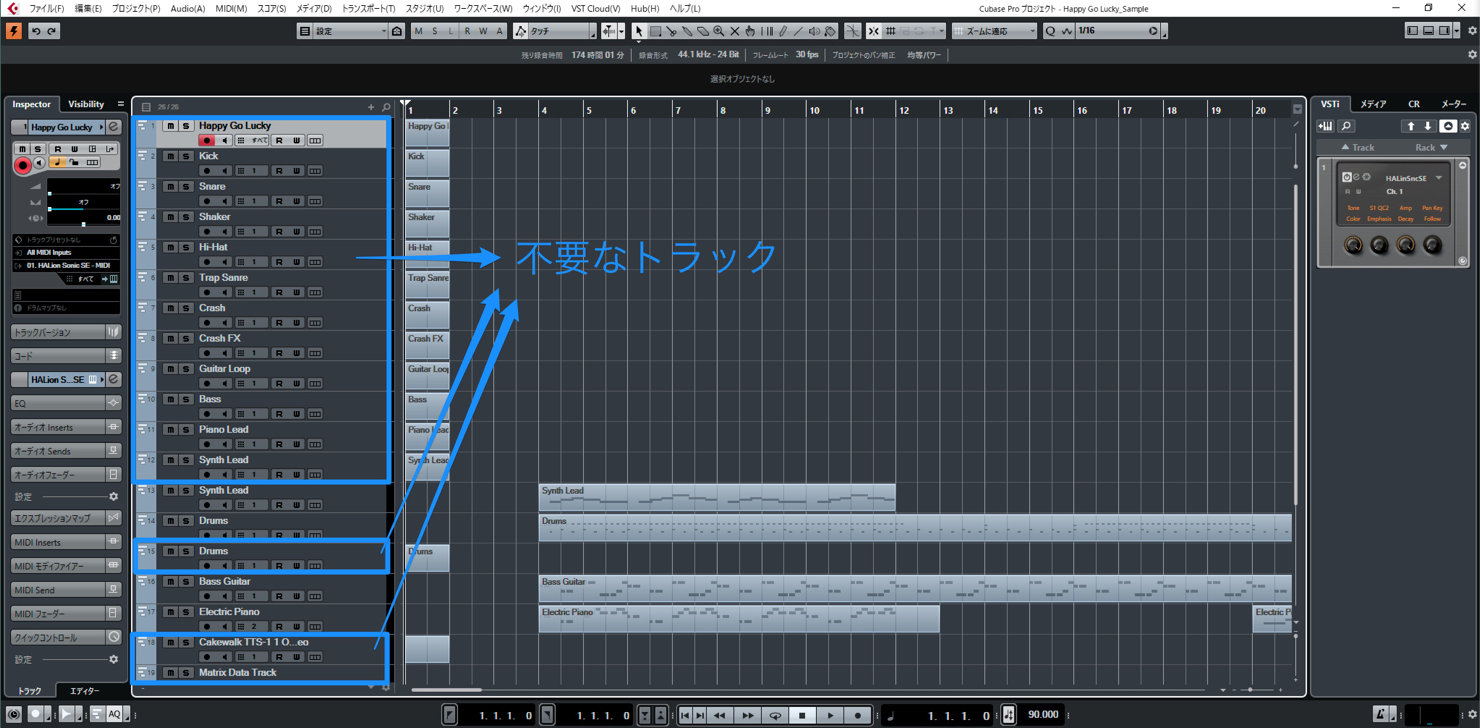Toggle monitor on the Hi-Hat track
The height and width of the screenshot is (728, 1480).
coord(224,262)
